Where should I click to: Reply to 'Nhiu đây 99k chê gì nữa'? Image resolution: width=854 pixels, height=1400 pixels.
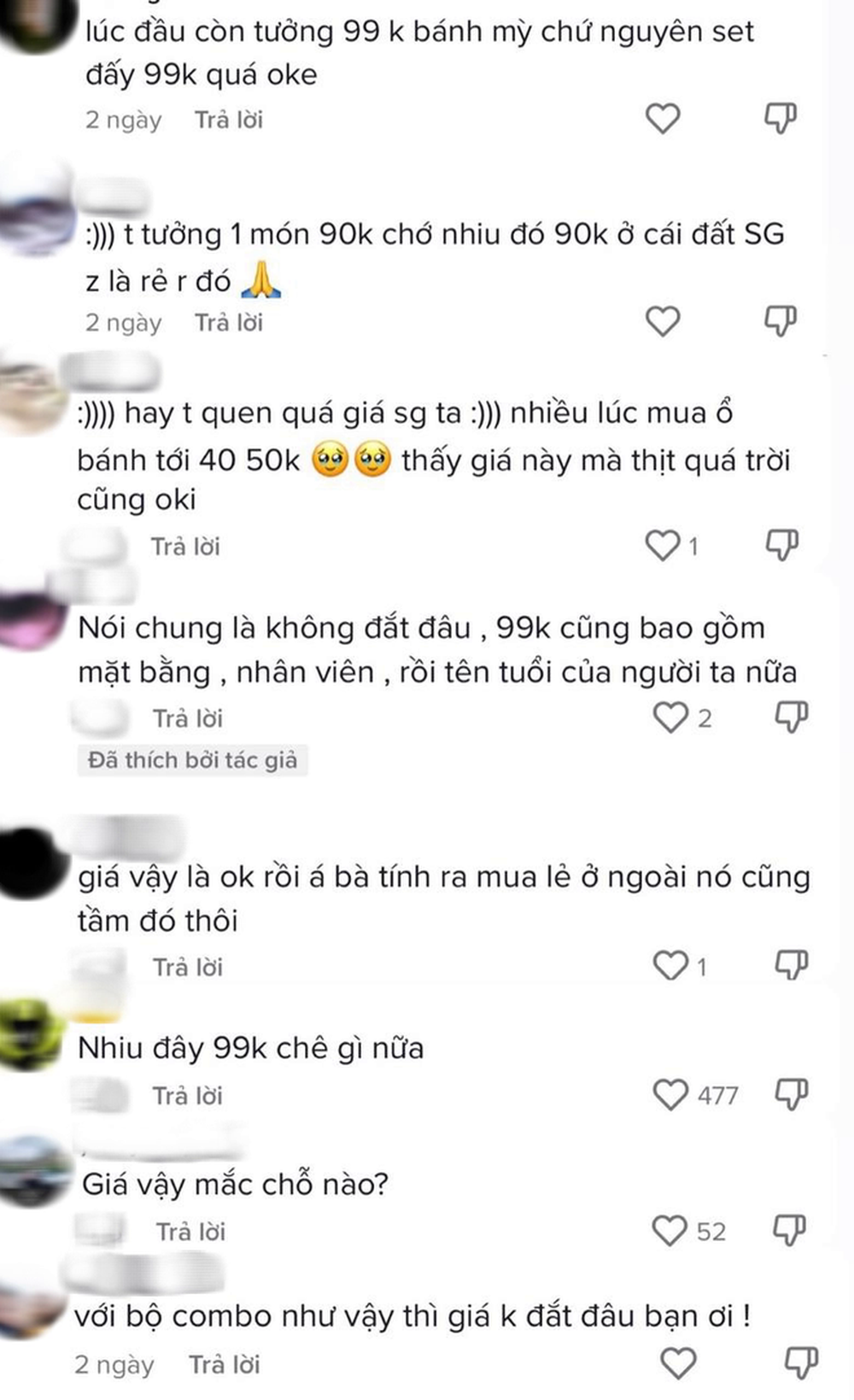point(188,1096)
